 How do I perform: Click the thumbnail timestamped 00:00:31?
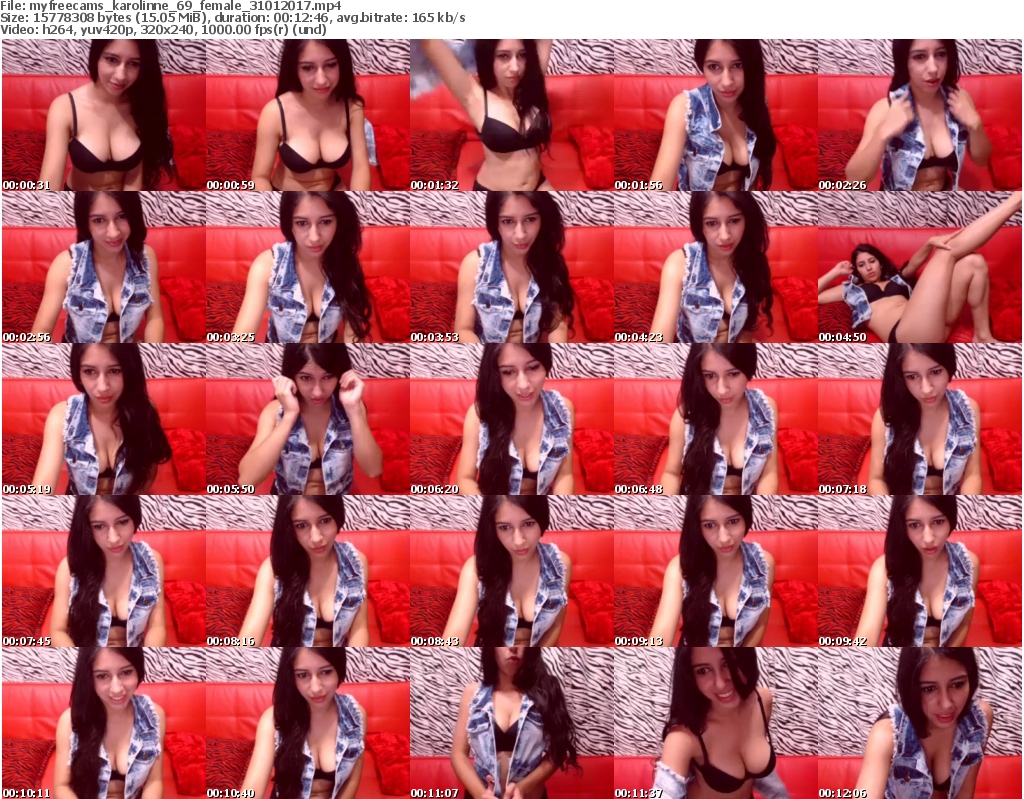103,116
